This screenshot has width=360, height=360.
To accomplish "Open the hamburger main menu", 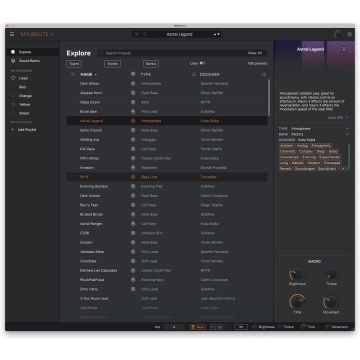I will click(x=12, y=34).
